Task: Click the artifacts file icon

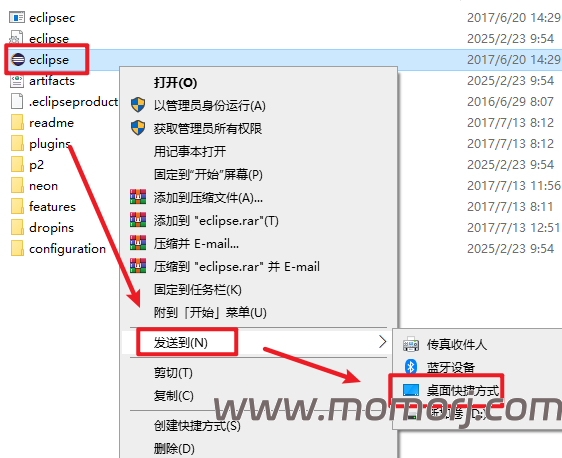Action: pyautogui.click(x=17, y=81)
